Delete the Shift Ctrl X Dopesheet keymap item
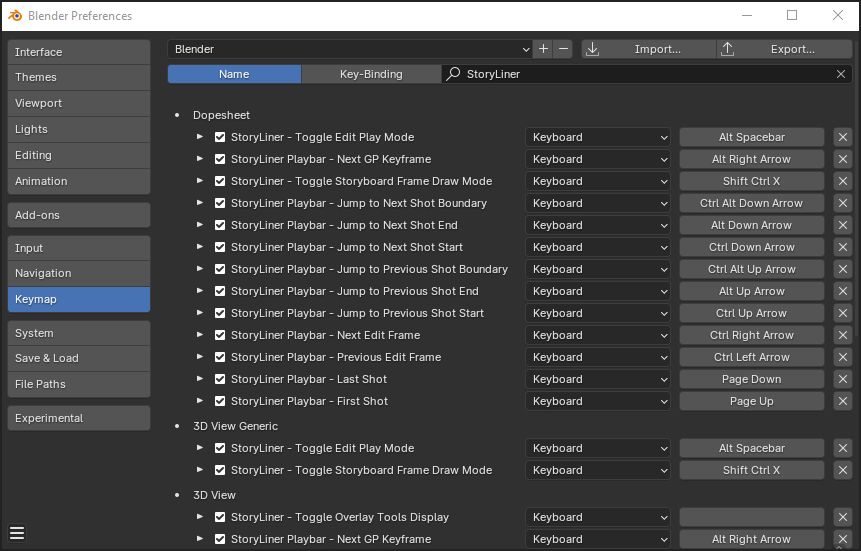 click(x=842, y=181)
